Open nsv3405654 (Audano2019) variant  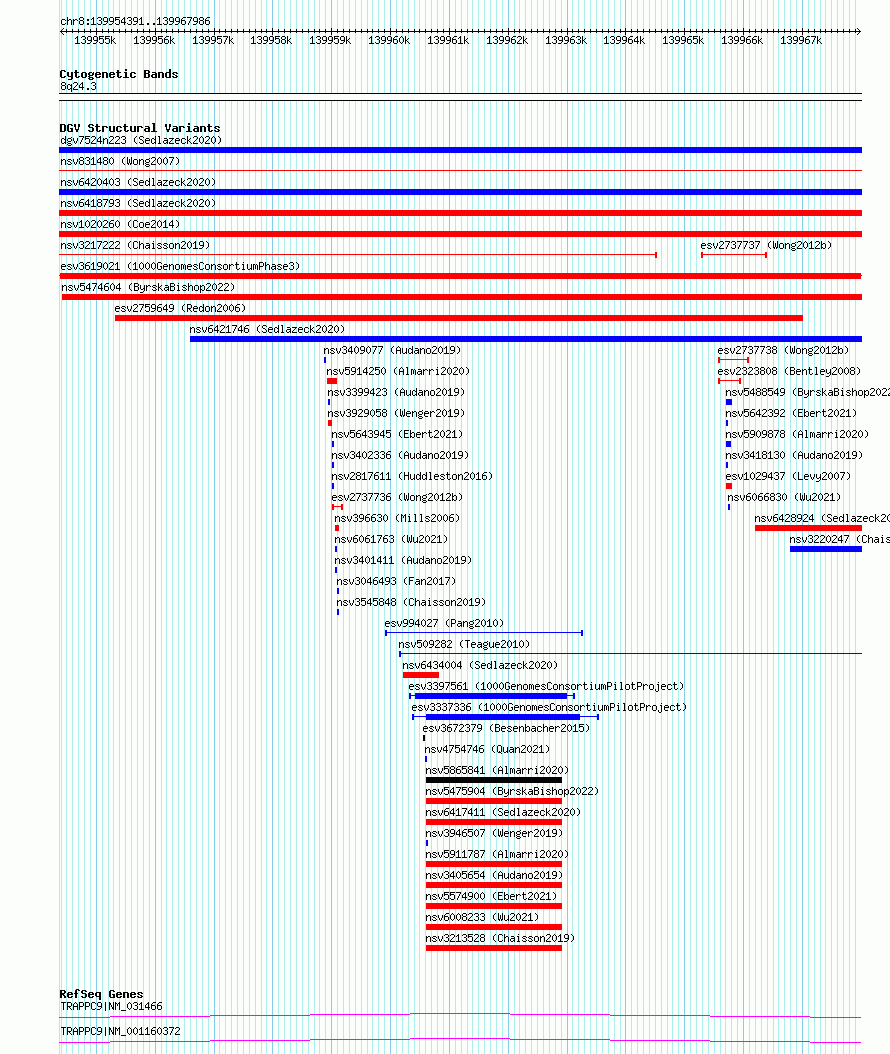click(494, 875)
